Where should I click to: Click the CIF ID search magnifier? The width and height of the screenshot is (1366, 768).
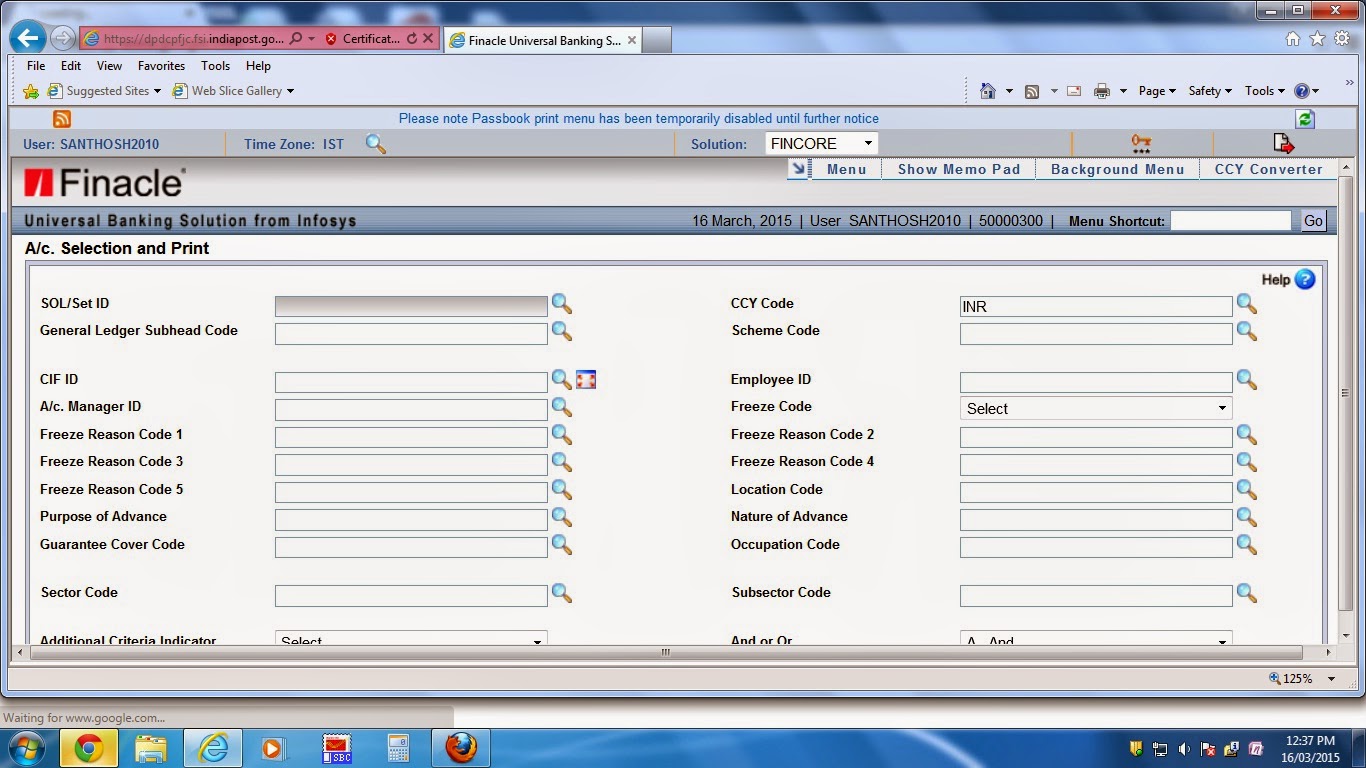coord(562,380)
